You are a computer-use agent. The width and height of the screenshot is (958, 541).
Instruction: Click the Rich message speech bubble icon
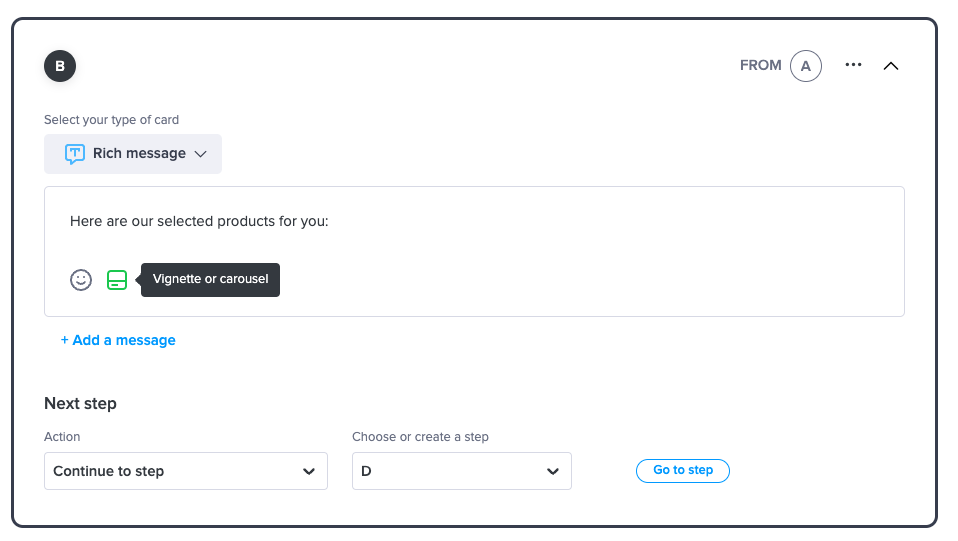tap(75, 153)
